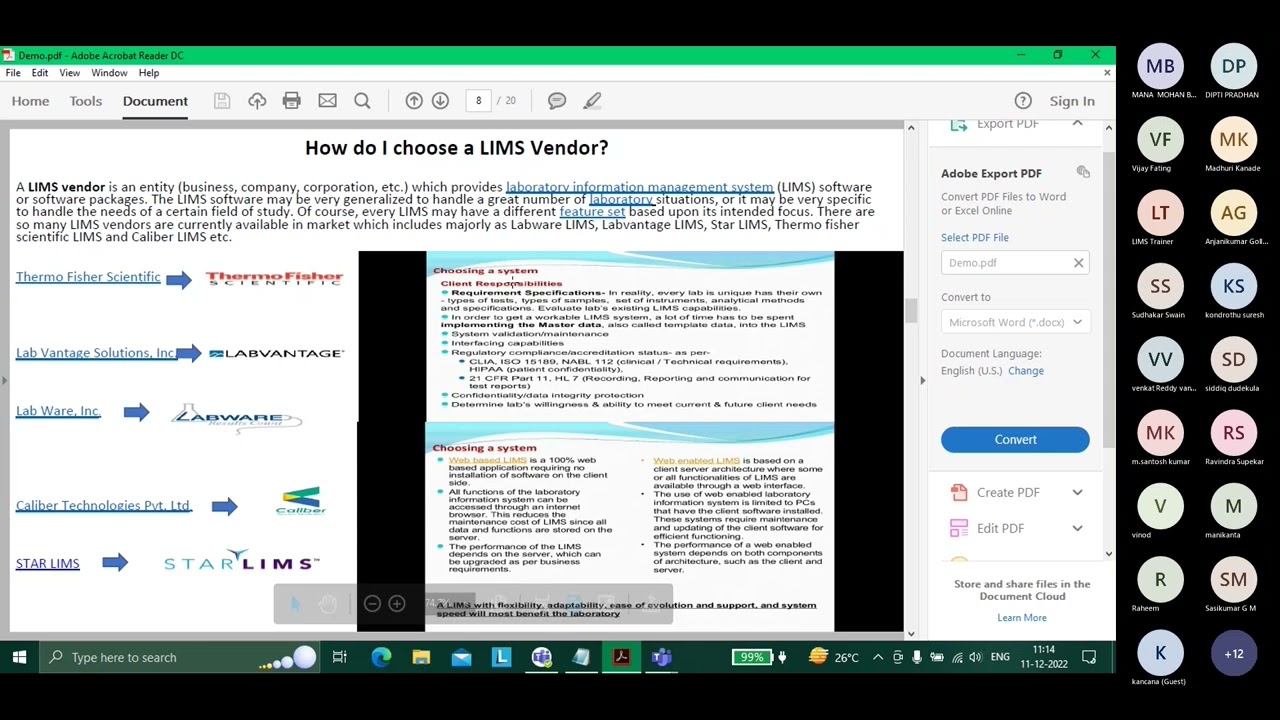1280x720 pixels.
Task: Open Task View in taskbar
Action: coord(340,657)
